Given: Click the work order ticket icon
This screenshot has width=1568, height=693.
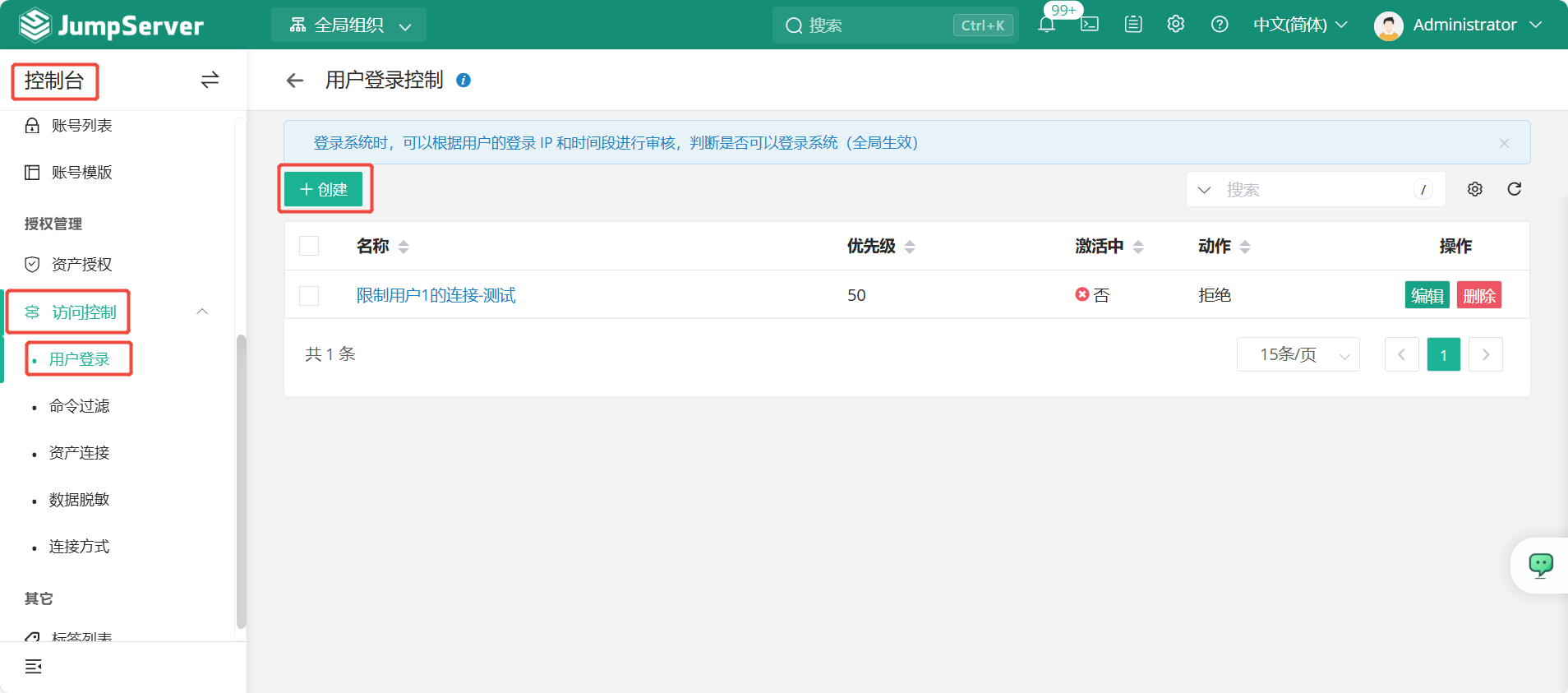Looking at the screenshot, I should click(1133, 25).
